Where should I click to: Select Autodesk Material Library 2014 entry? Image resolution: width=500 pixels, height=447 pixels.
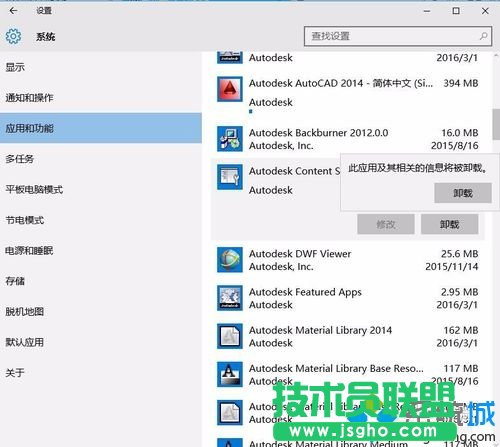[320, 330]
